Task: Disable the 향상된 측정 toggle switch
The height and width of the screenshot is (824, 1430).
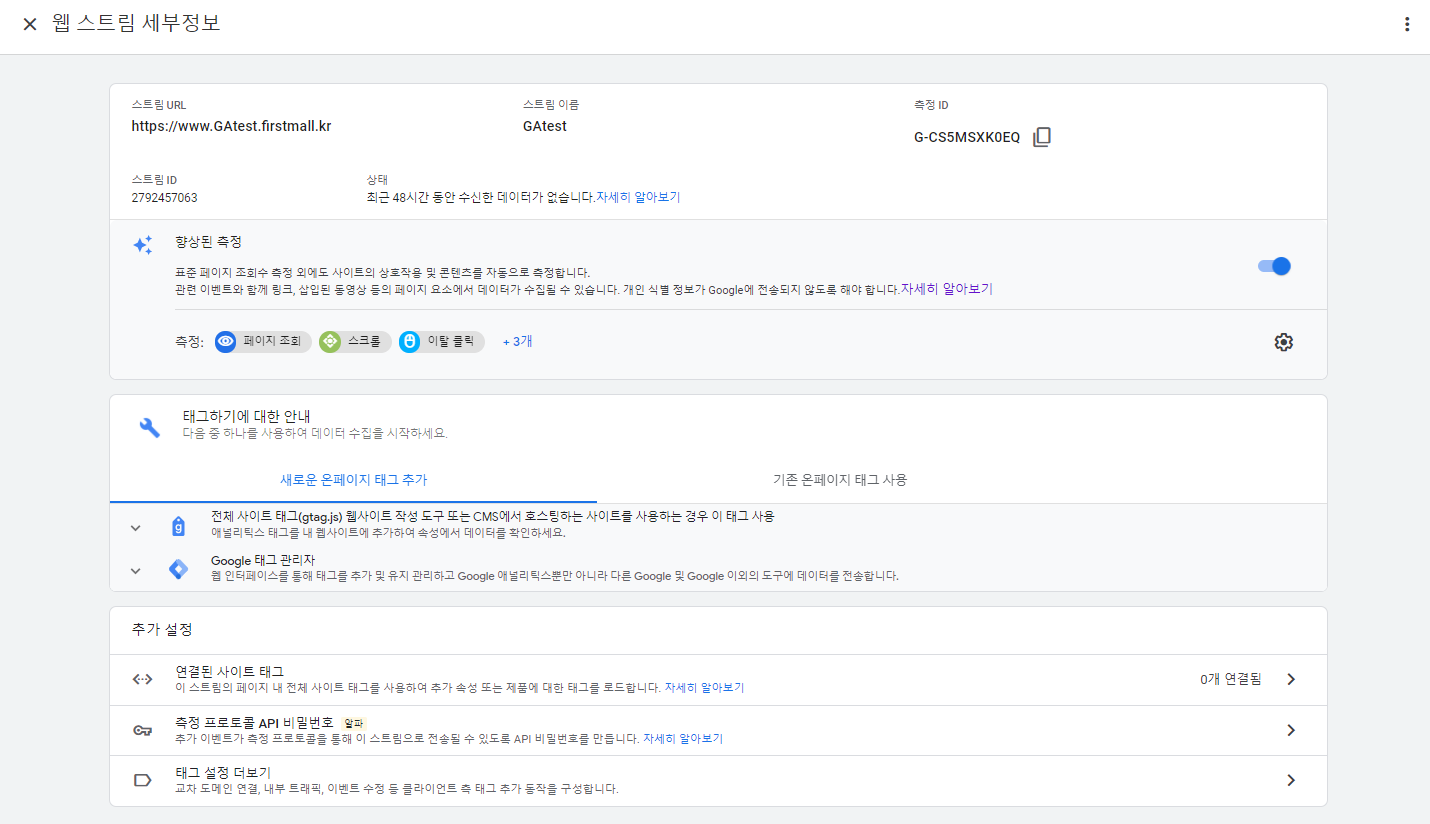Action: pos(1274,266)
